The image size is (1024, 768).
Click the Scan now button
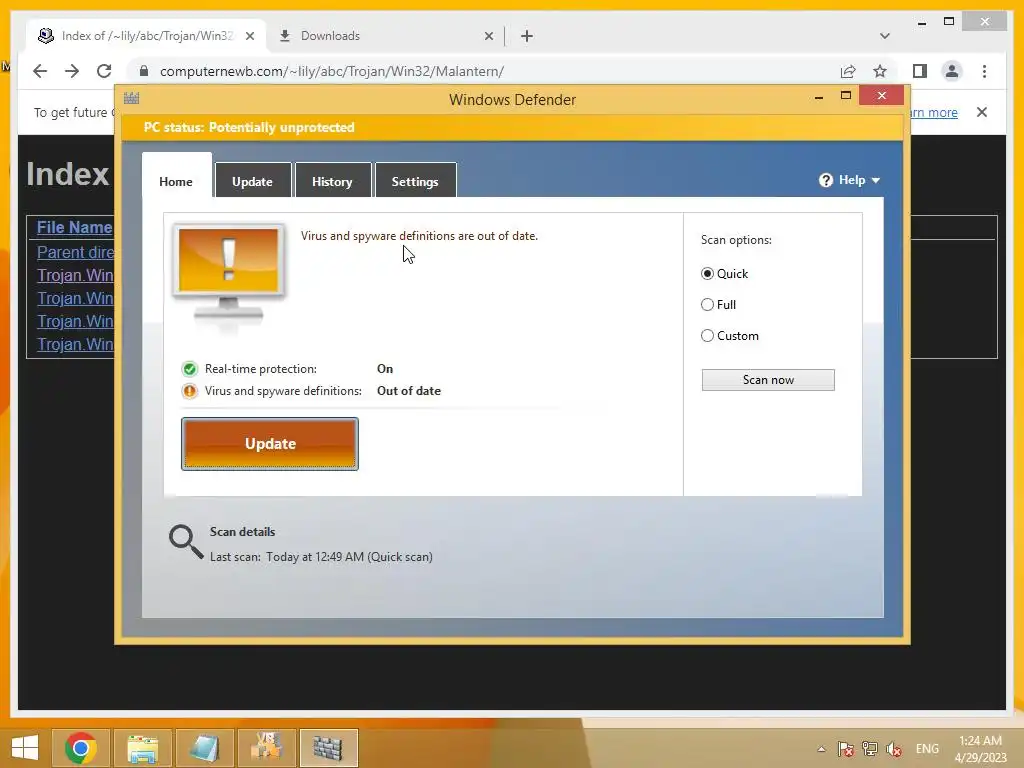(x=768, y=380)
